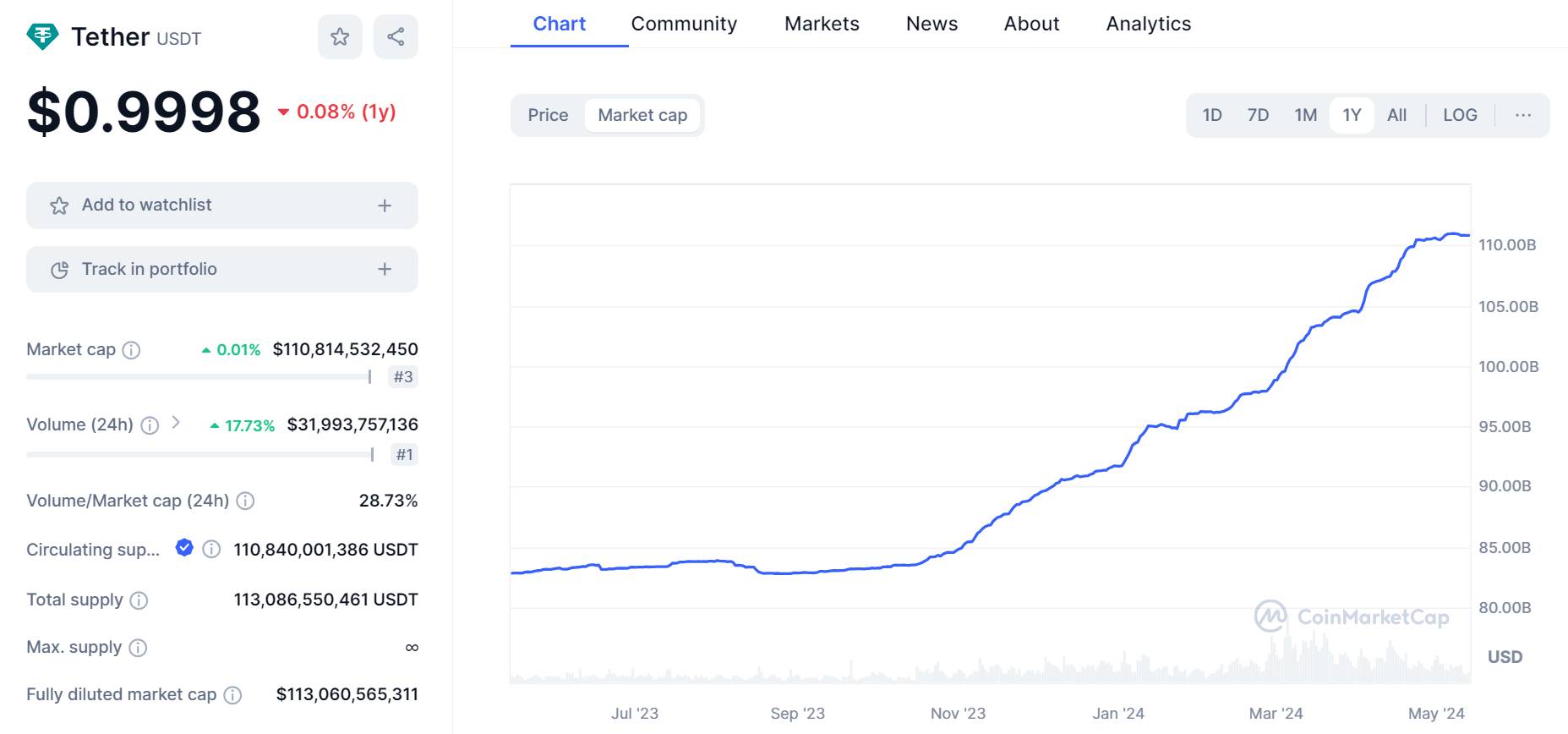1568x734 pixels.
Task: Click the $0.9998 price value
Action: pos(144,111)
